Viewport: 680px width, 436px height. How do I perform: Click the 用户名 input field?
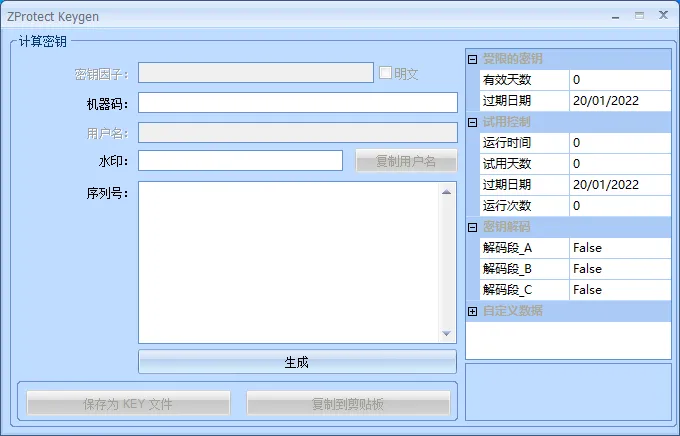pyautogui.click(x=298, y=132)
